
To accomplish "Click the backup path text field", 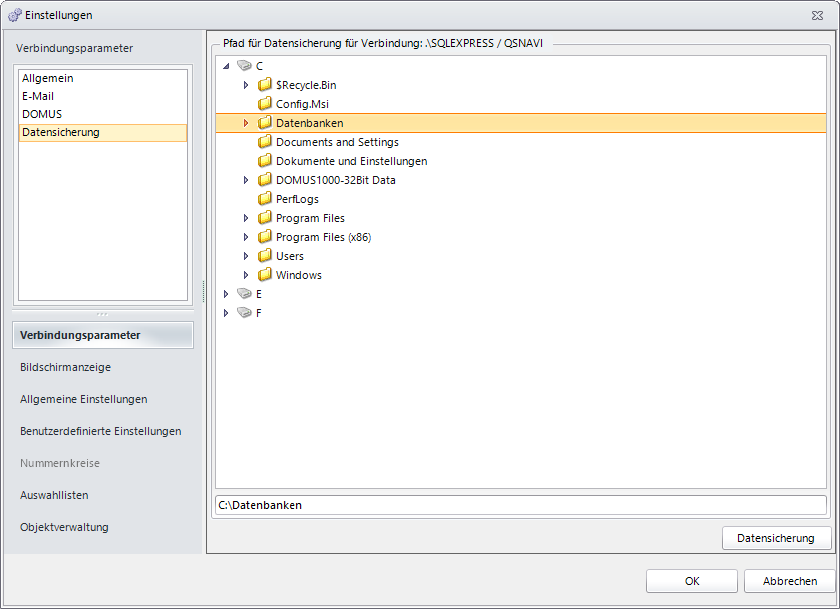I will (x=521, y=505).
